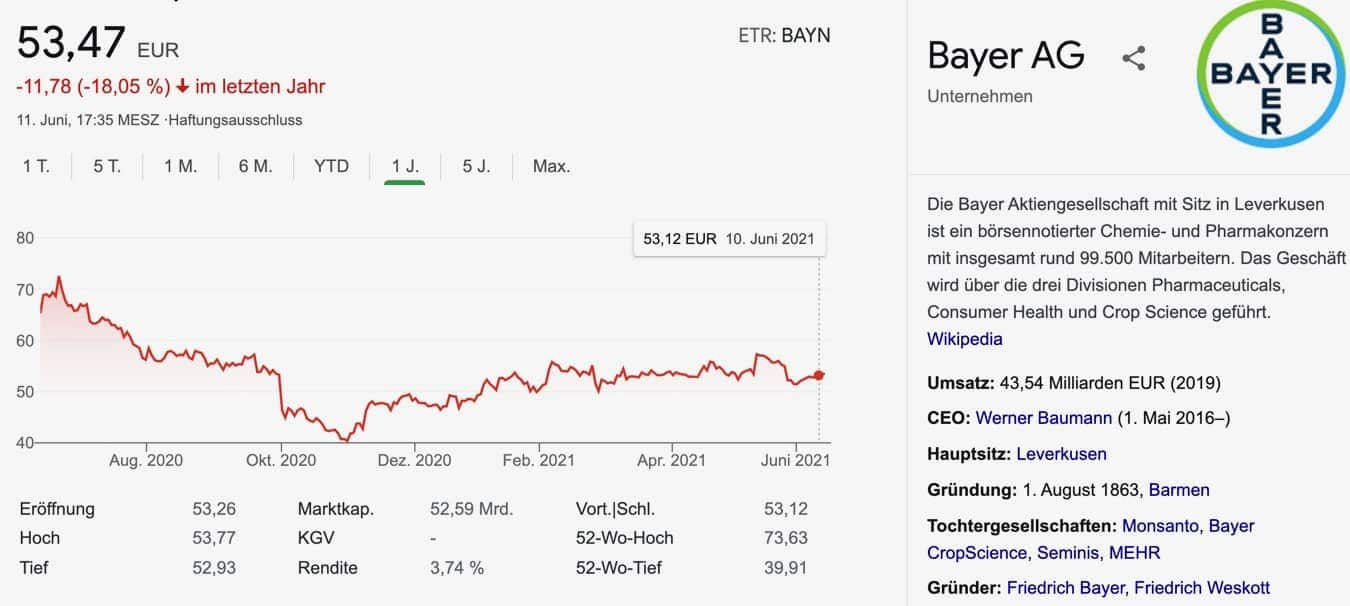Click the -11,78 (-18,05 %) change text
This screenshot has width=1350, height=606.
point(93,87)
